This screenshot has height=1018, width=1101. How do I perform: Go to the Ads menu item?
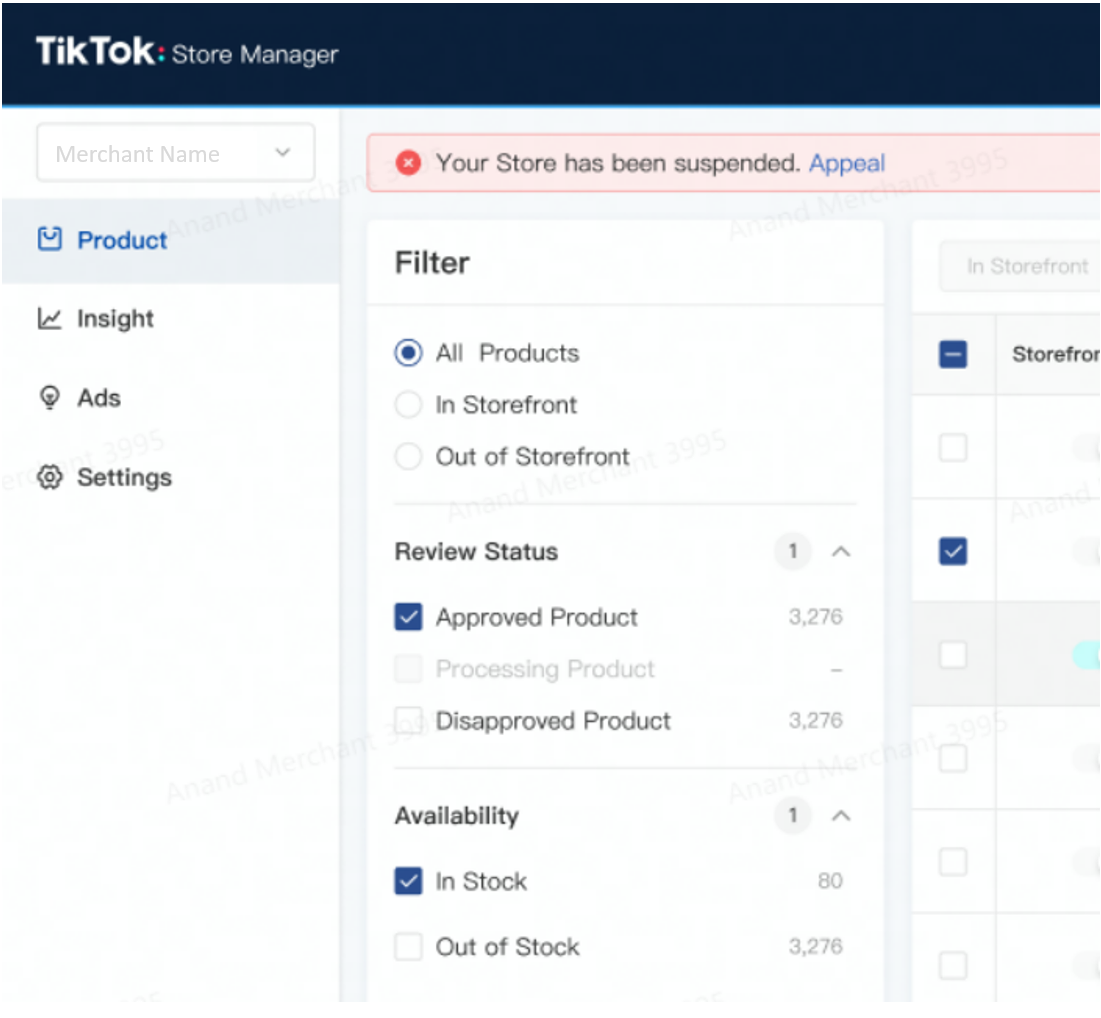[98, 398]
